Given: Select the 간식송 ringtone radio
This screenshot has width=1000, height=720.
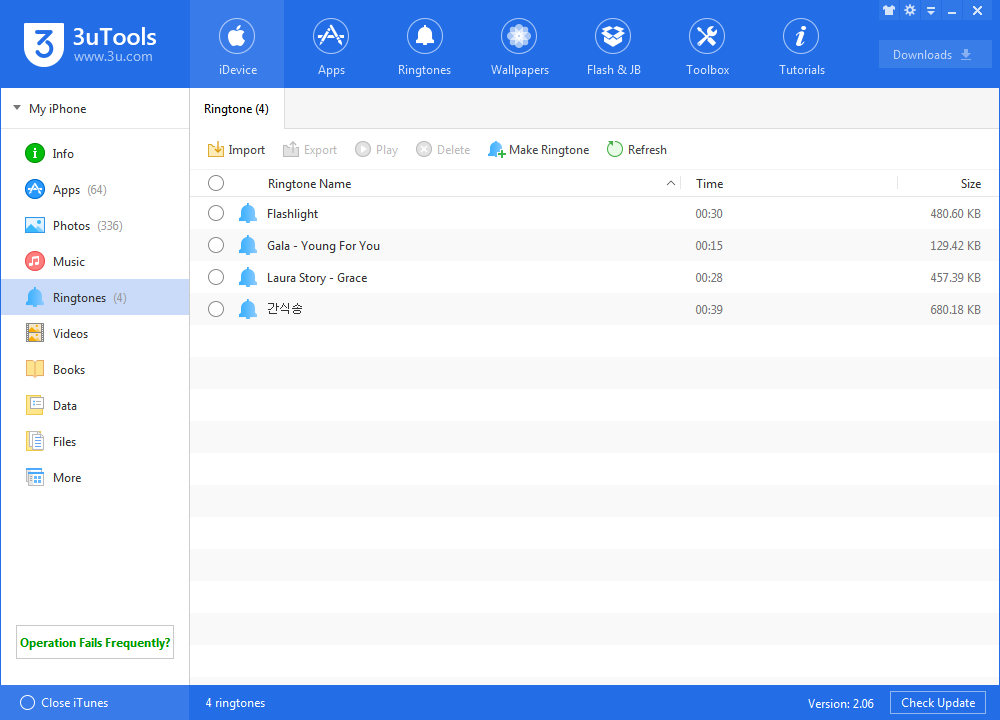Looking at the screenshot, I should (216, 309).
